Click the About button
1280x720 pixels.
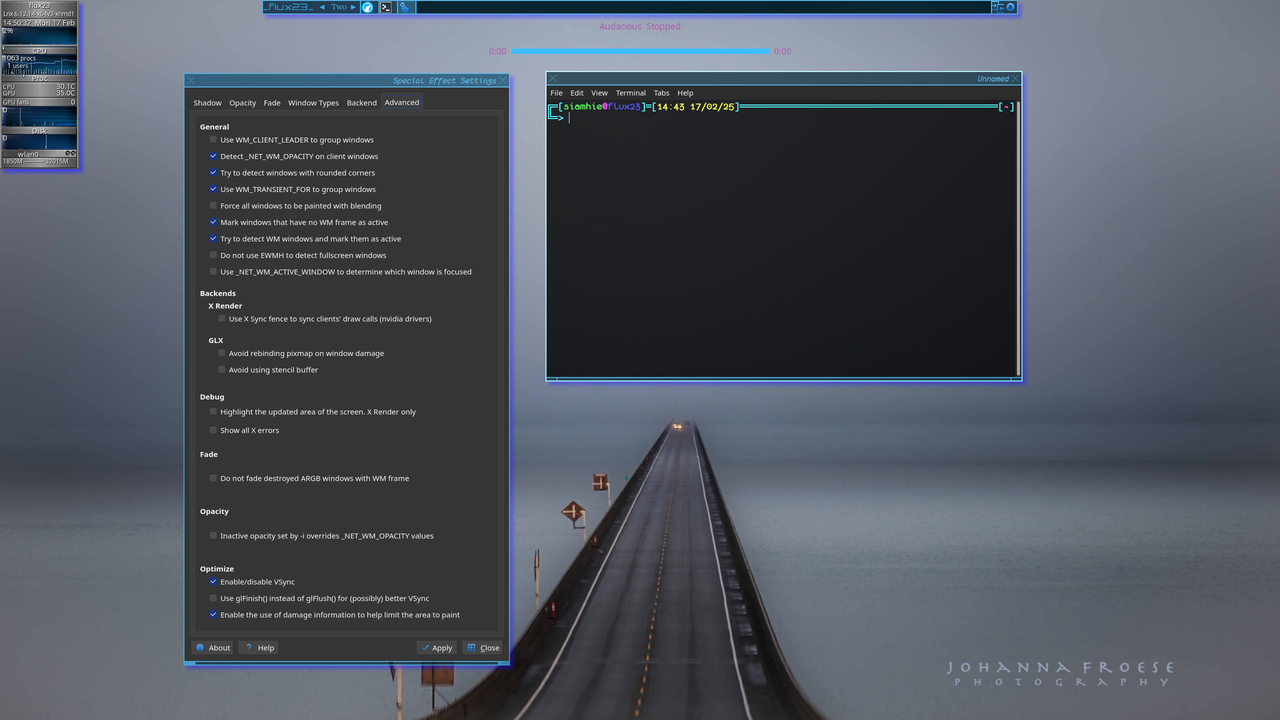click(213, 647)
